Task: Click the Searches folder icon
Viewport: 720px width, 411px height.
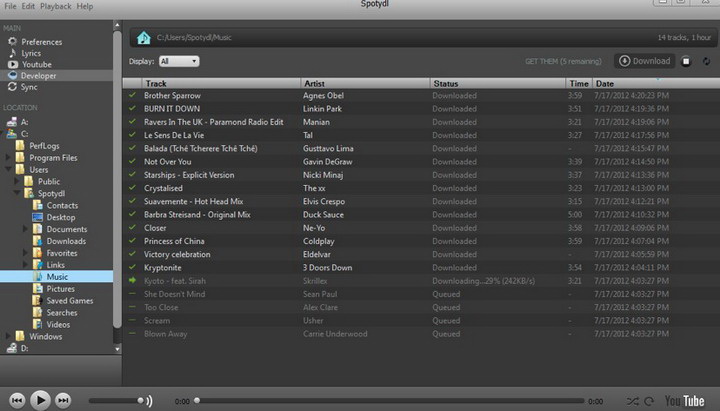Action: 38,312
